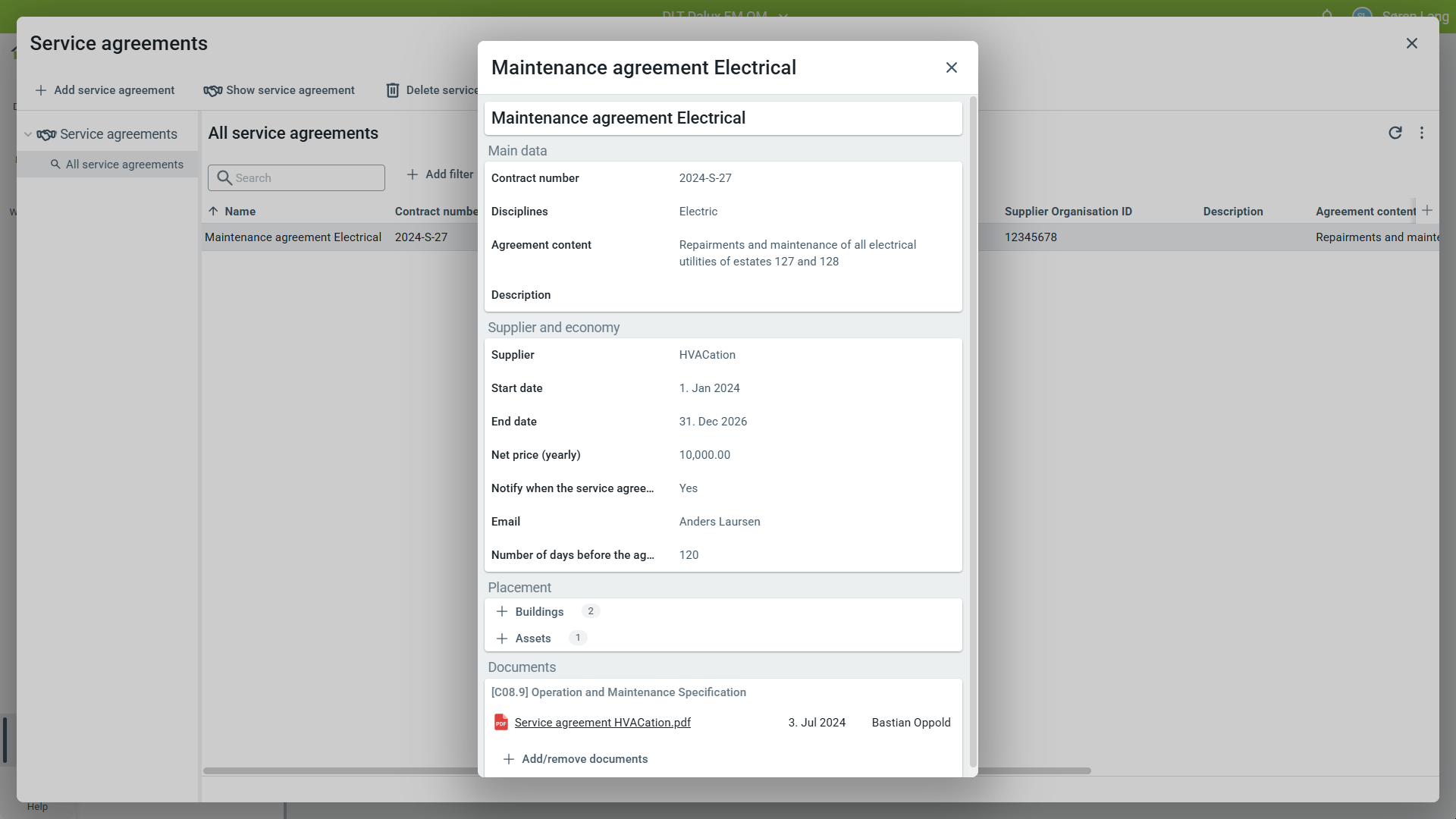Image resolution: width=1456 pixels, height=819 pixels.
Task: Click the refresh icon in agreements list
Action: click(x=1395, y=133)
